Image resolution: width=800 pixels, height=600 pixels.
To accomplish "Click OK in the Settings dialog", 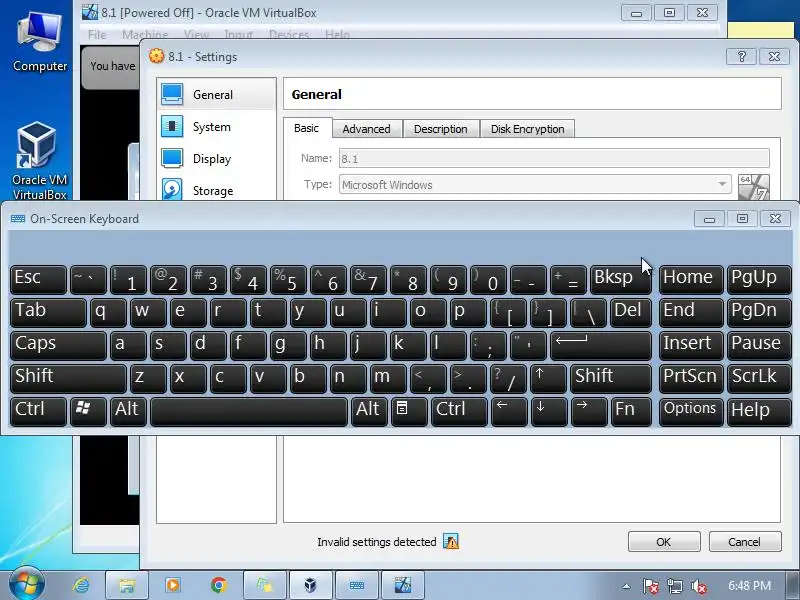I will (664, 541).
